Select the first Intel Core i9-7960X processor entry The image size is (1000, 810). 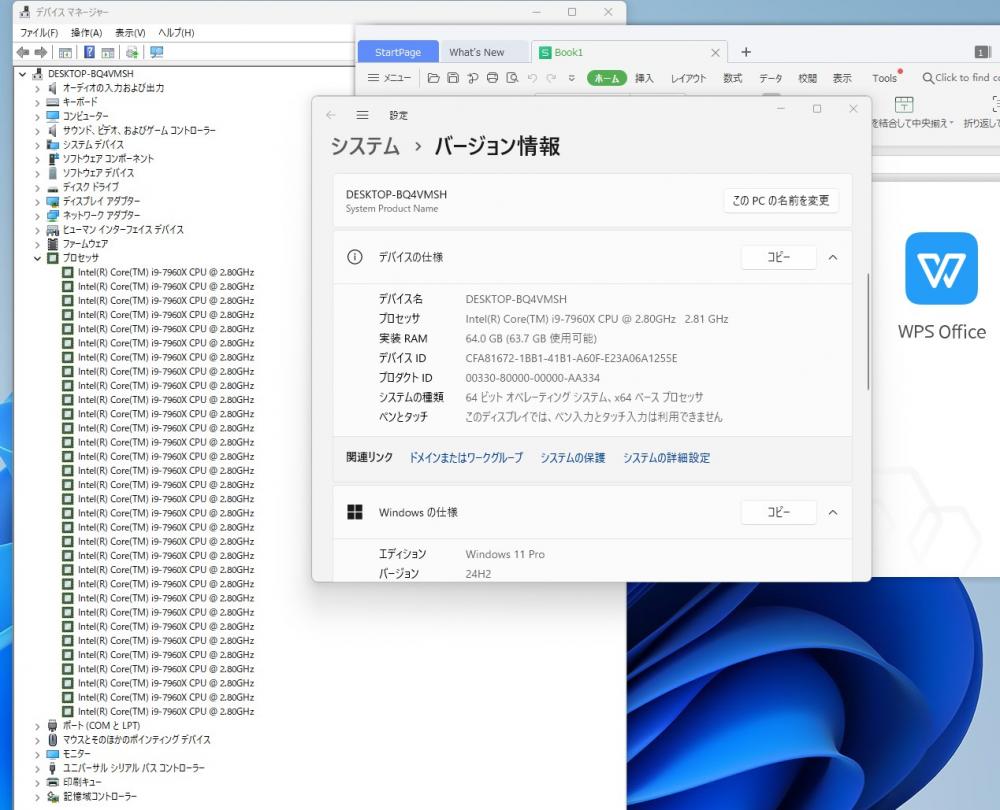[166, 272]
